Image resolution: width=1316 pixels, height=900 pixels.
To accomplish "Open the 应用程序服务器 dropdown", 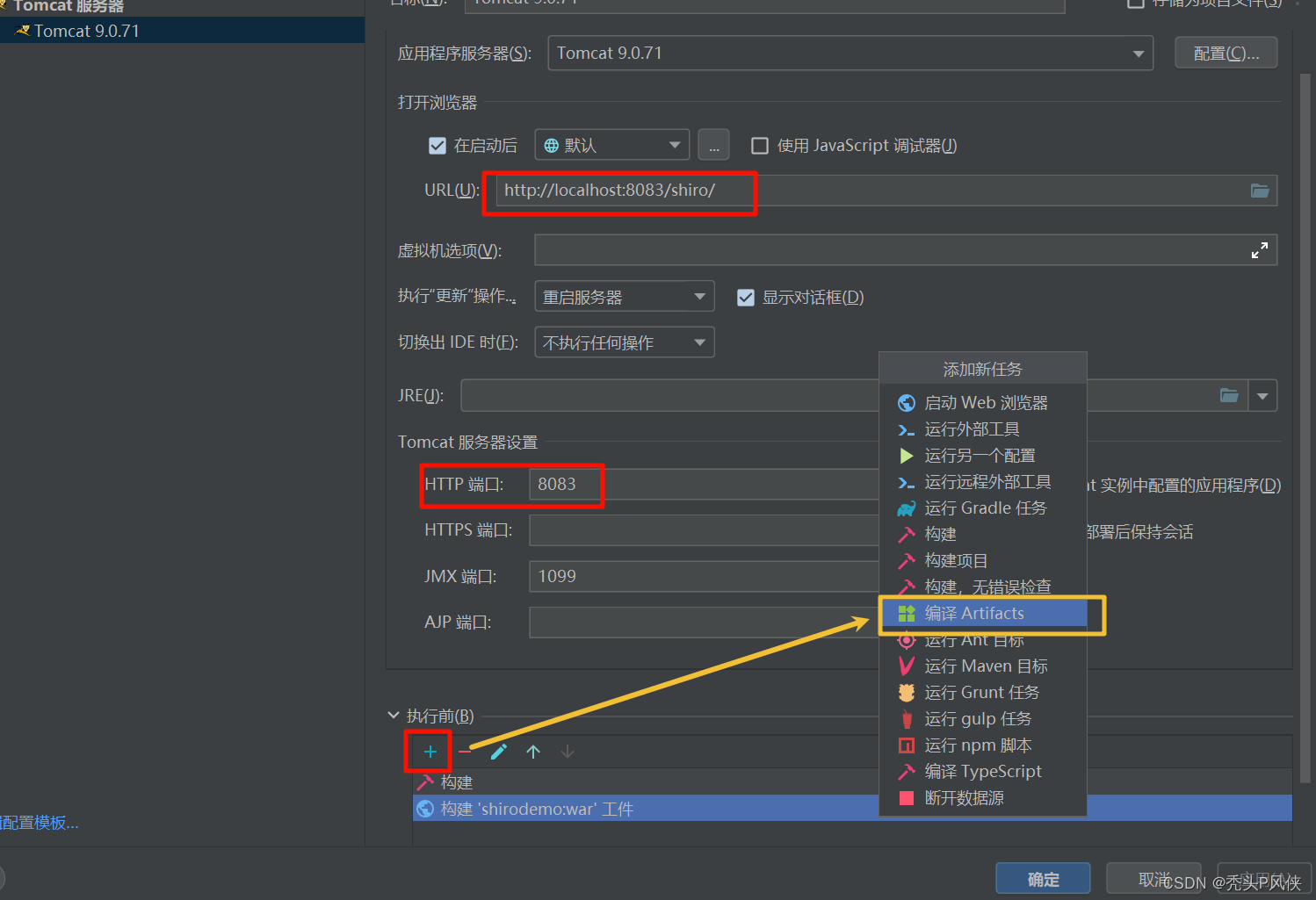I will point(850,54).
